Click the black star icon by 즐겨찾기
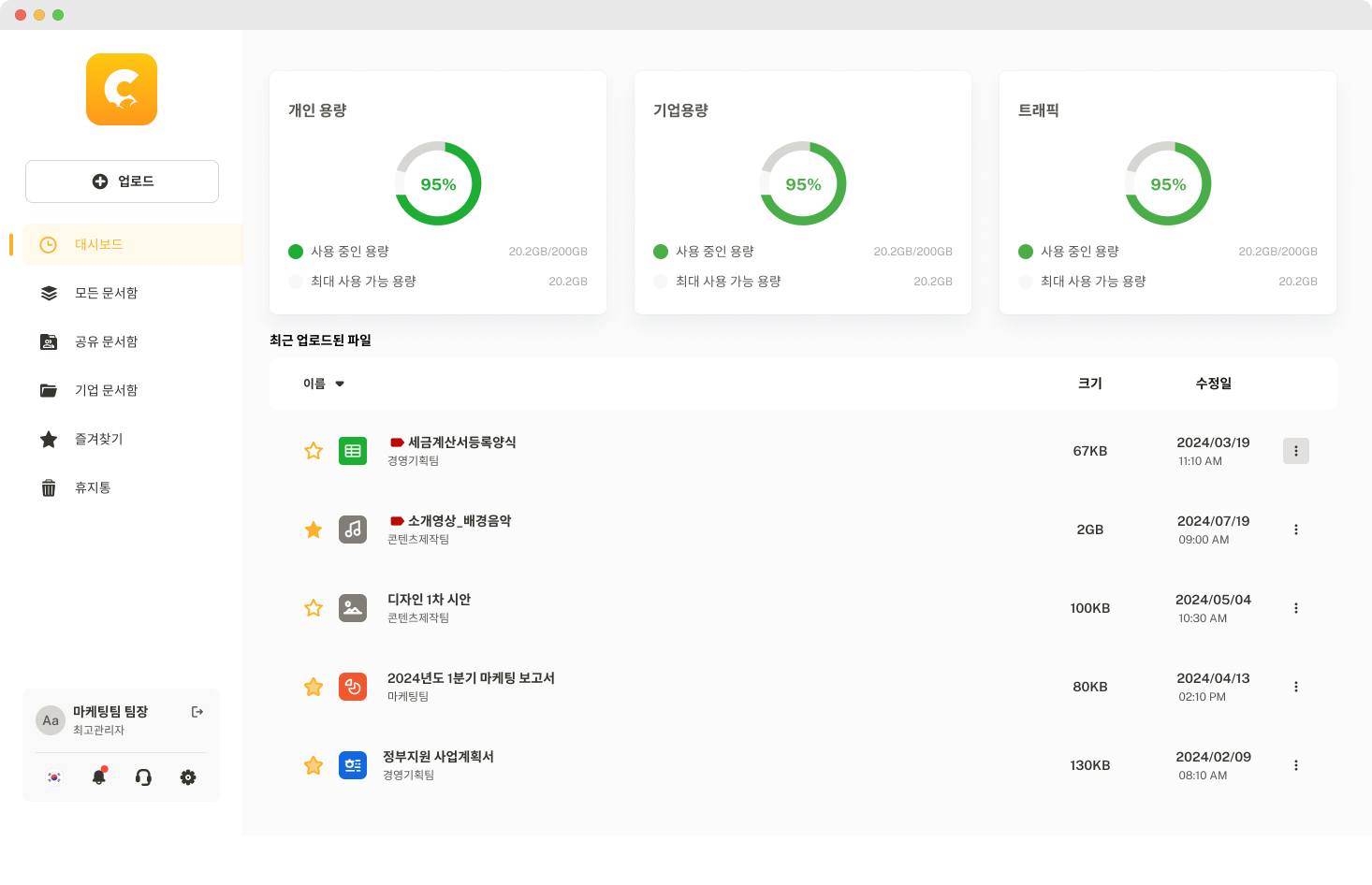The height and width of the screenshot is (885, 1372). tap(49, 439)
